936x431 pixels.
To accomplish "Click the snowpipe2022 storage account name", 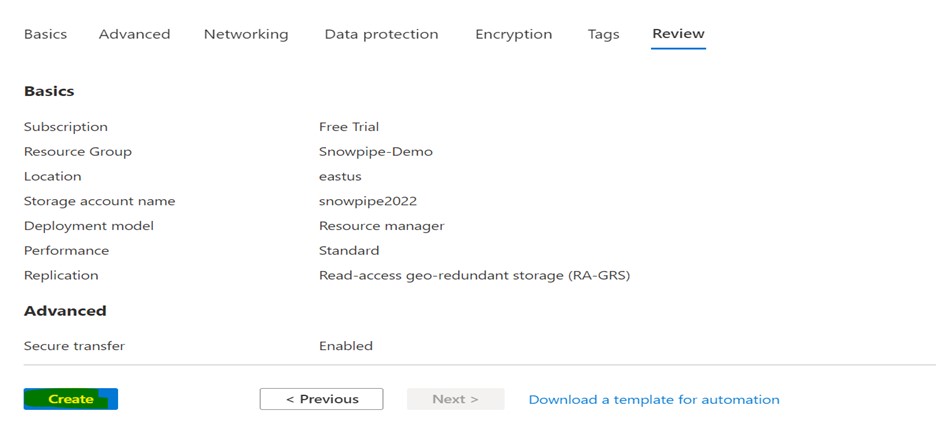I will point(367,201).
